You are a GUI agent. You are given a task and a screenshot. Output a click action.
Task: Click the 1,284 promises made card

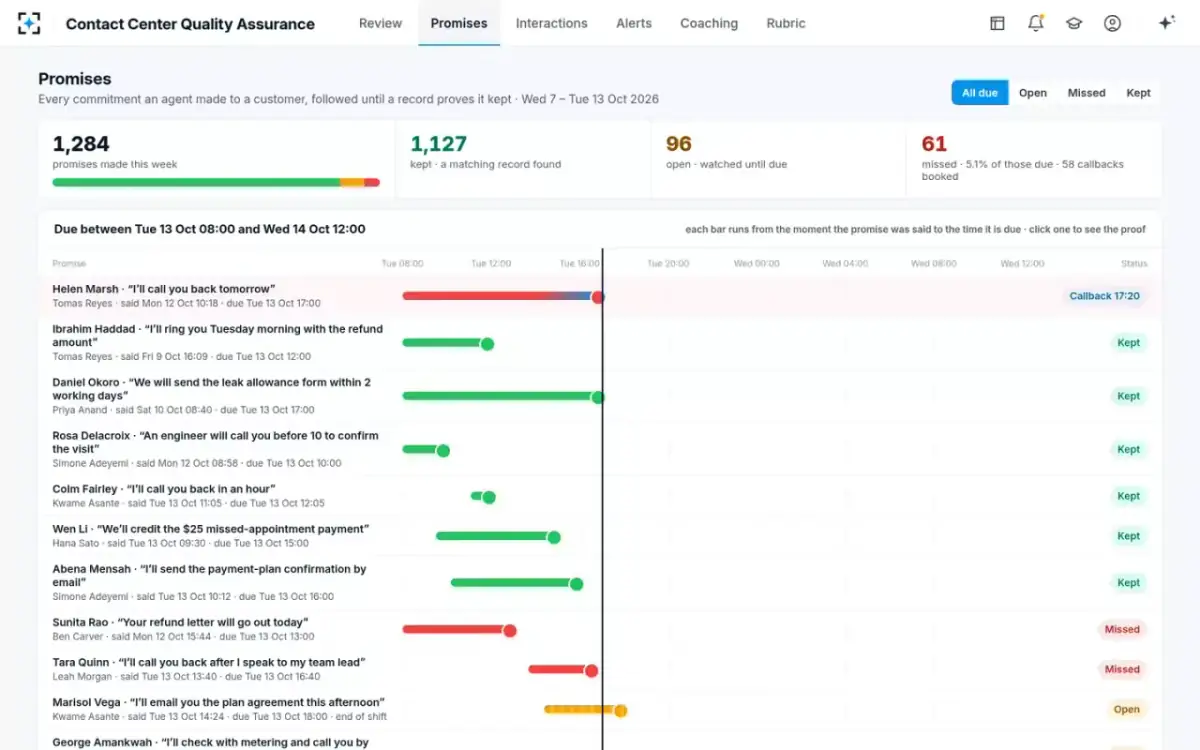pos(216,160)
